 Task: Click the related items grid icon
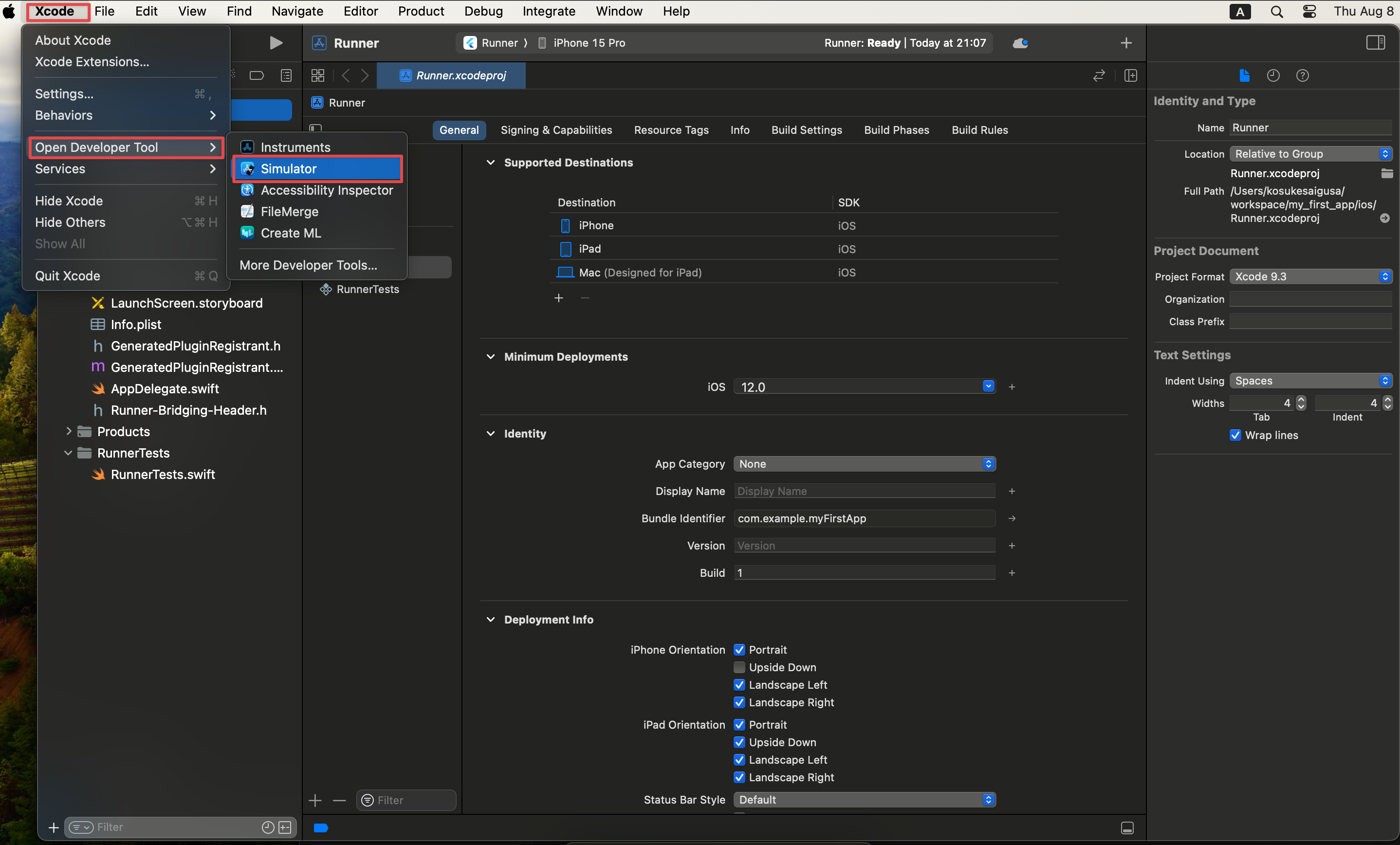click(x=317, y=75)
